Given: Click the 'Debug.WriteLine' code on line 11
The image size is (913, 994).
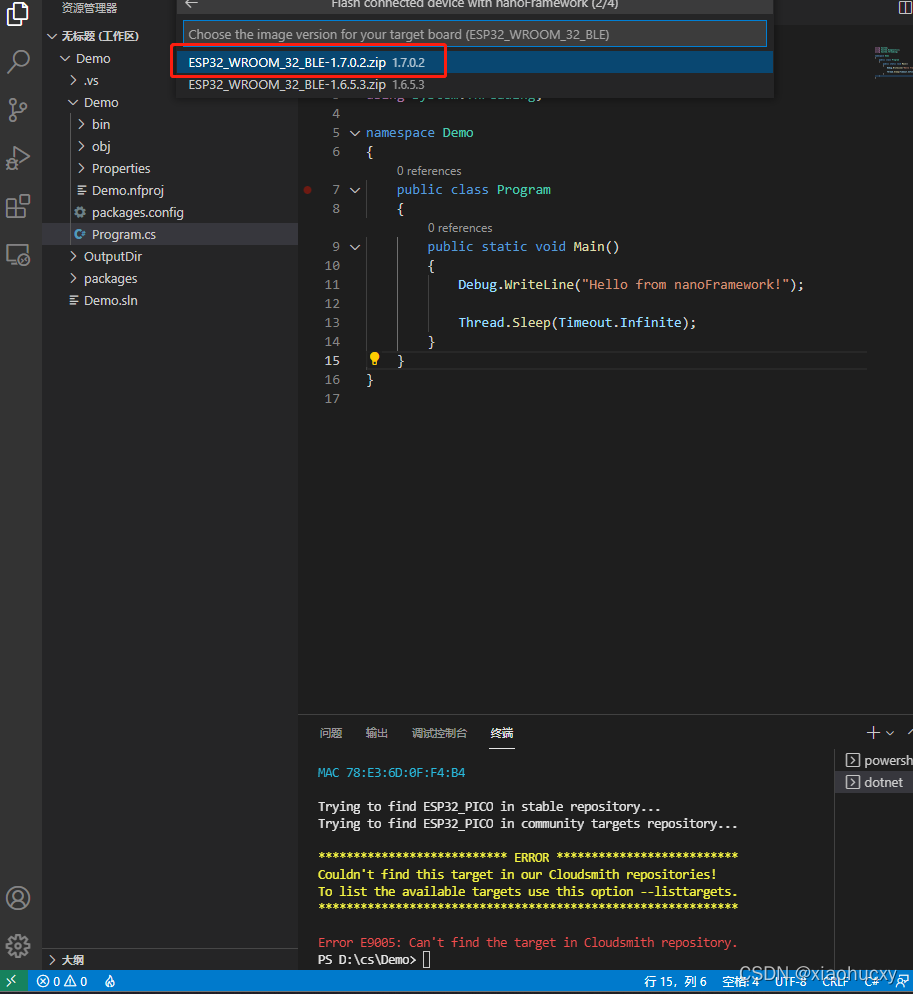Looking at the screenshot, I should [x=515, y=285].
